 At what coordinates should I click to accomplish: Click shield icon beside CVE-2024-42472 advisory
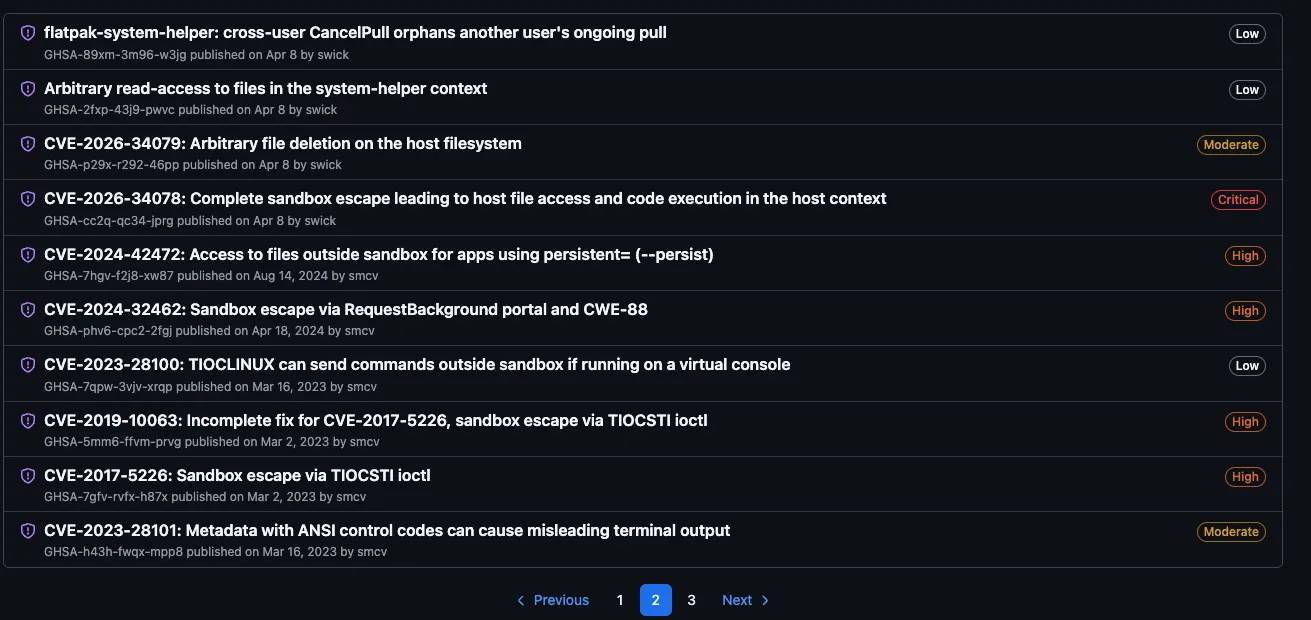(28, 255)
